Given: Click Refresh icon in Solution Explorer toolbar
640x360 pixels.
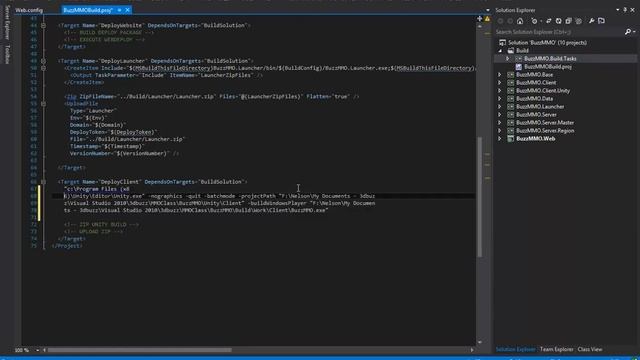Looking at the screenshot, I should pos(558,21).
